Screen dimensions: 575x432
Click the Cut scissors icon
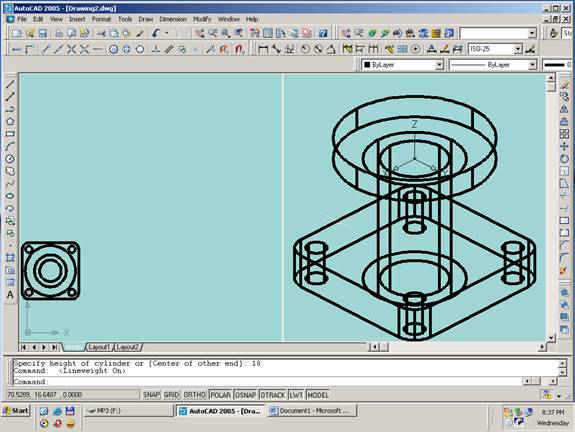[101, 33]
